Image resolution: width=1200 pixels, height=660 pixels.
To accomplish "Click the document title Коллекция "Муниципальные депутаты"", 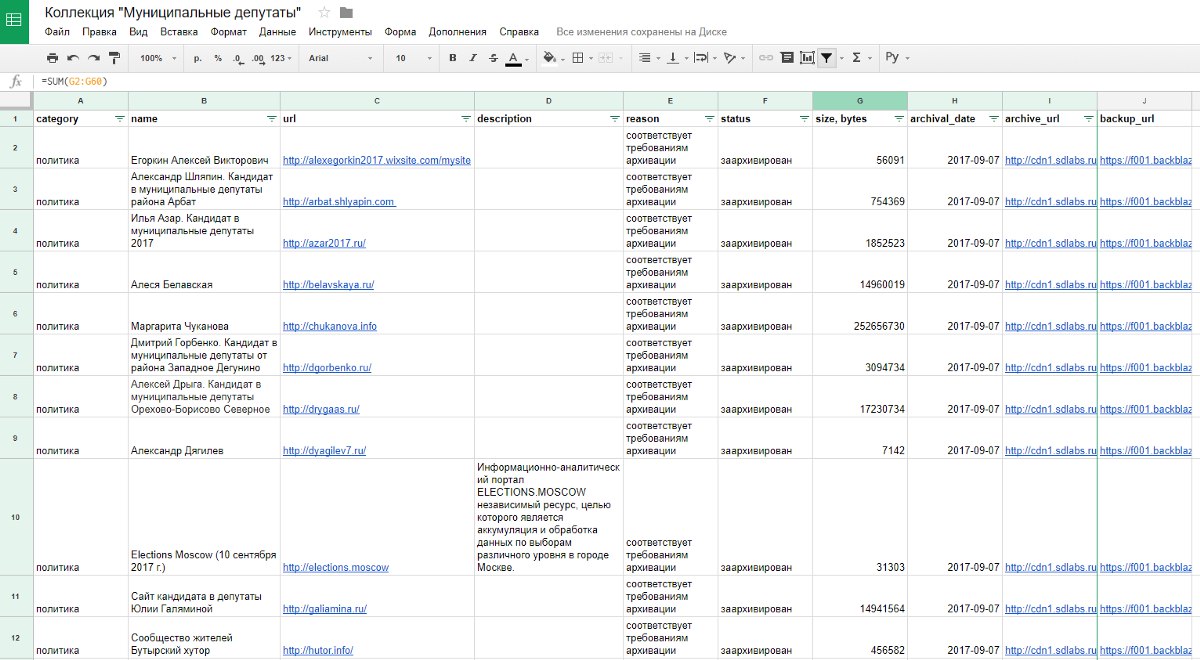I will click(173, 12).
